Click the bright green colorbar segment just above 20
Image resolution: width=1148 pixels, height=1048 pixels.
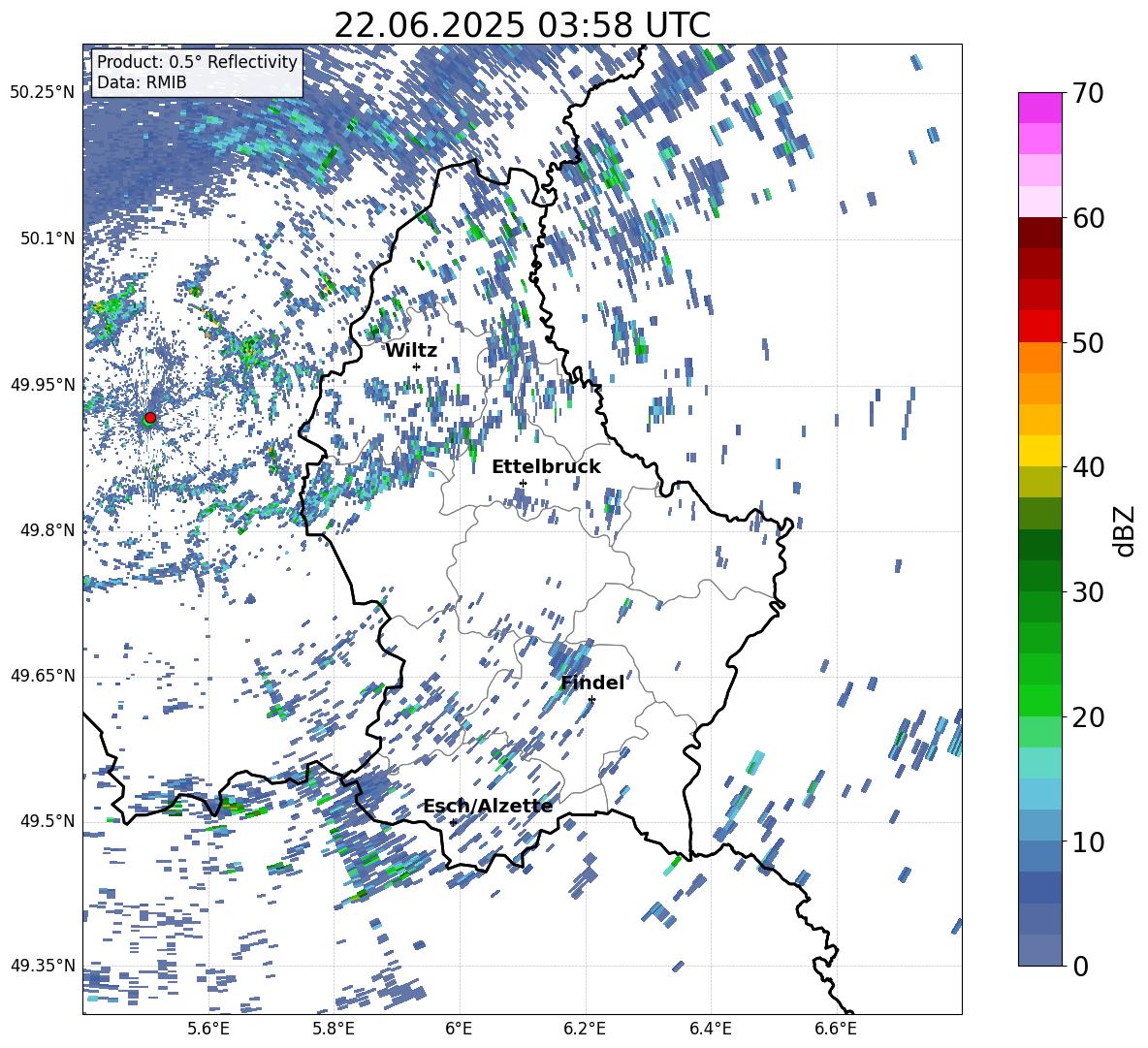pos(1039,700)
